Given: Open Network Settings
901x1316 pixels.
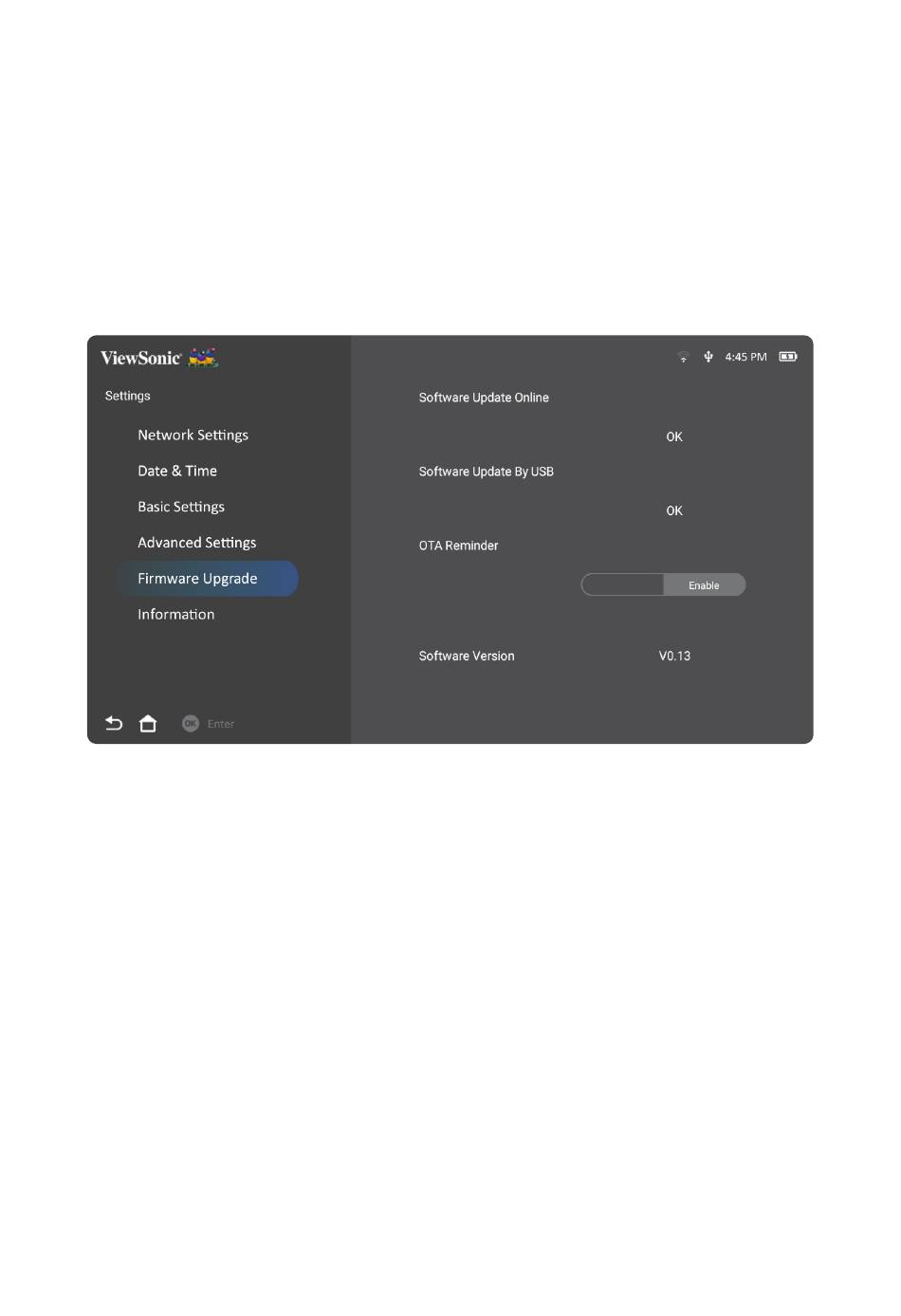Looking at the screenshot, I should pos(193,435).
